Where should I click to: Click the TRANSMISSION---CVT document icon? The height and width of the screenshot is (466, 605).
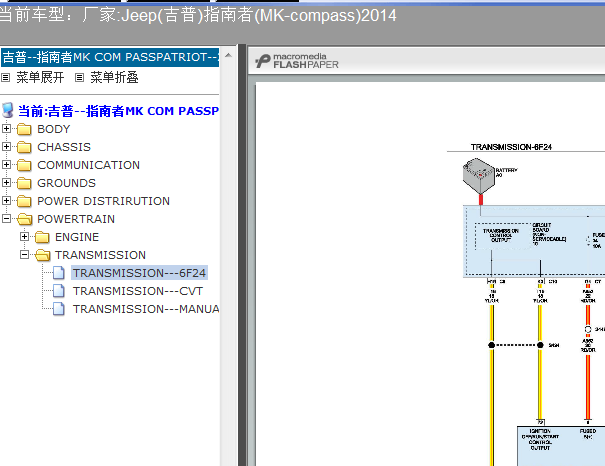[59, 291]
